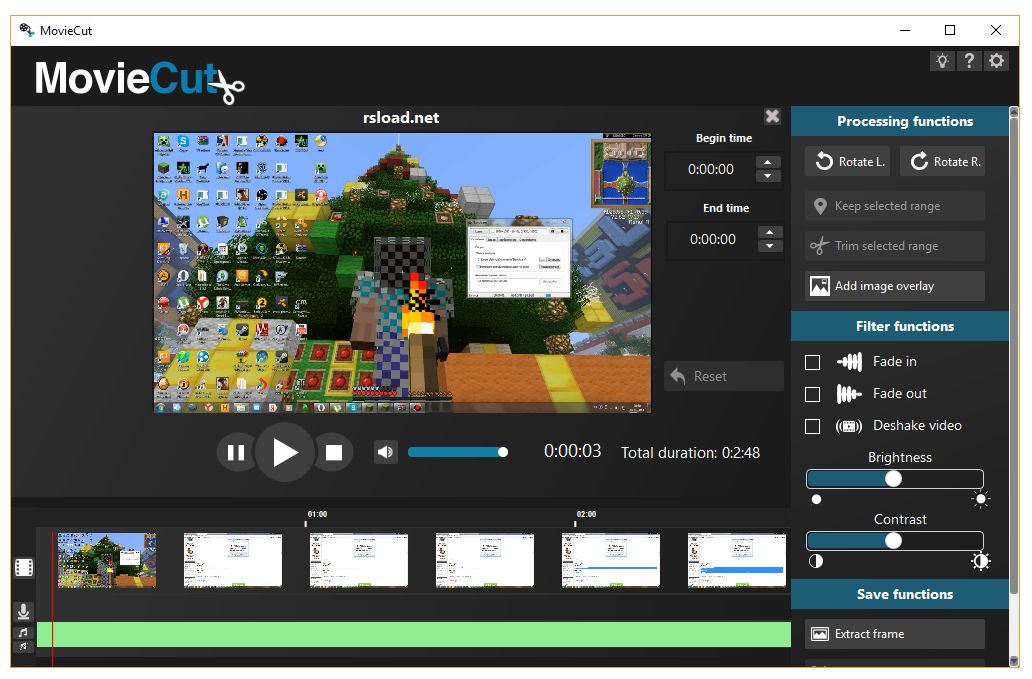Click the microphone track icon

click(x=24, y=612)
